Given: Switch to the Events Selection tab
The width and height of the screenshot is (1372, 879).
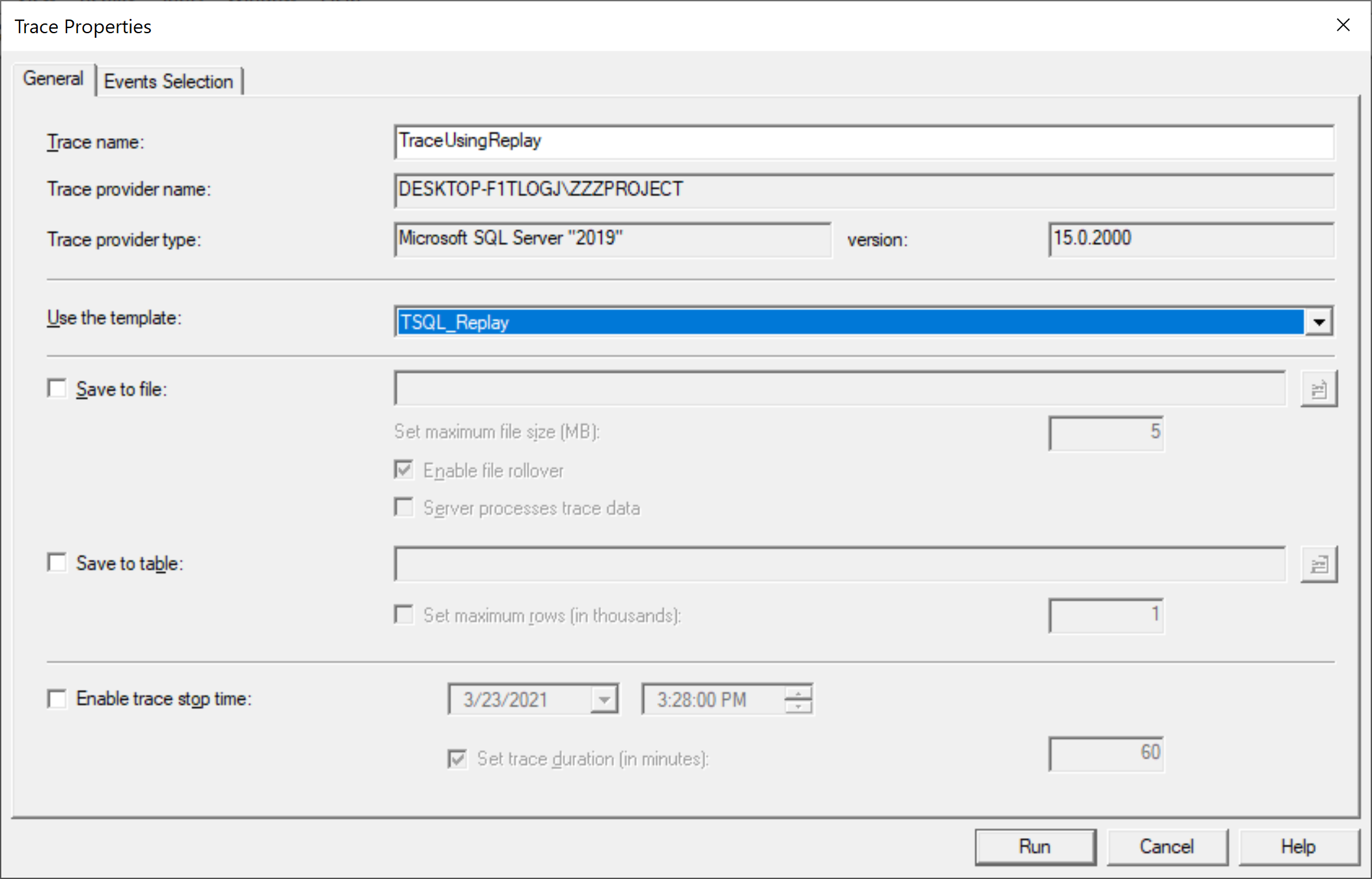Looking at the screenshot, I should (169, 81).
